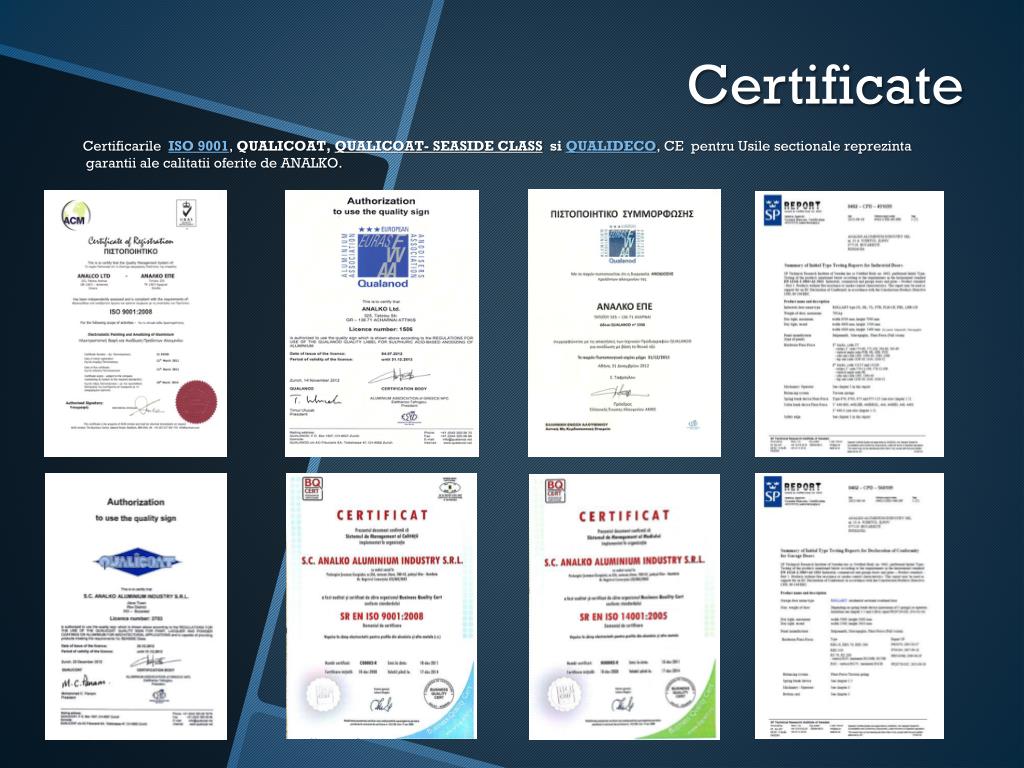The width and height of the screenshot is (1024, 768).
Task: Click the blue QUALICOAT logo
Action: click(x=136, y=562)
